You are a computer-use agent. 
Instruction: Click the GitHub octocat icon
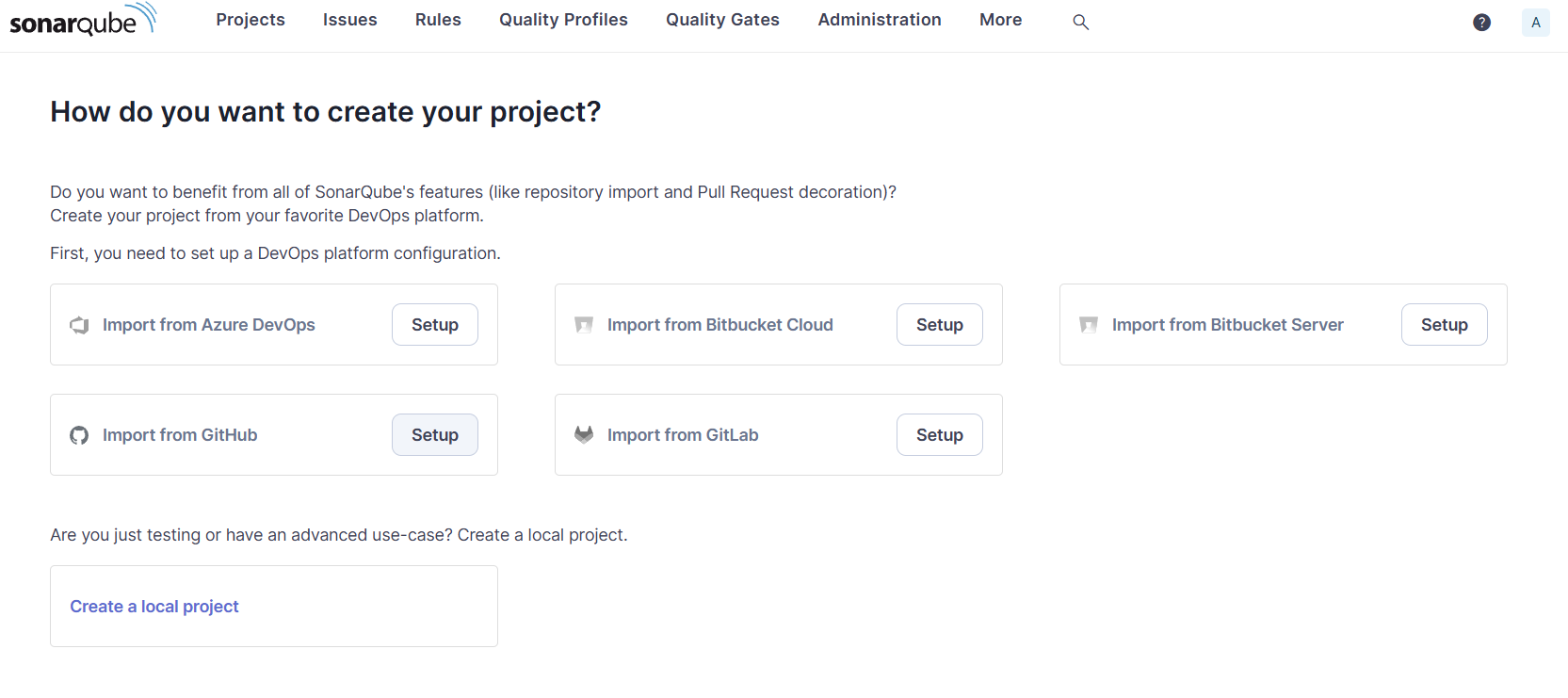(79, 435)
